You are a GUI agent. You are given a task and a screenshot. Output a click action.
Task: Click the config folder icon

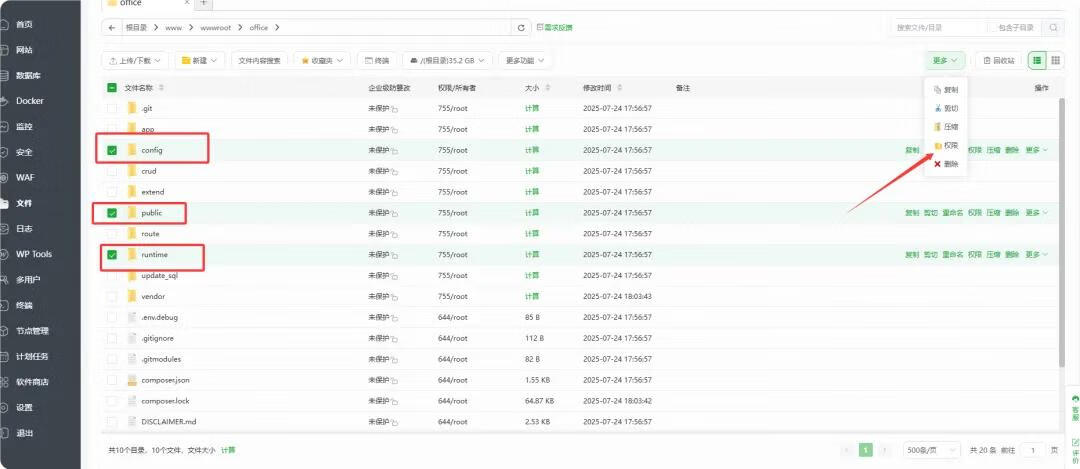click(132, 149)
